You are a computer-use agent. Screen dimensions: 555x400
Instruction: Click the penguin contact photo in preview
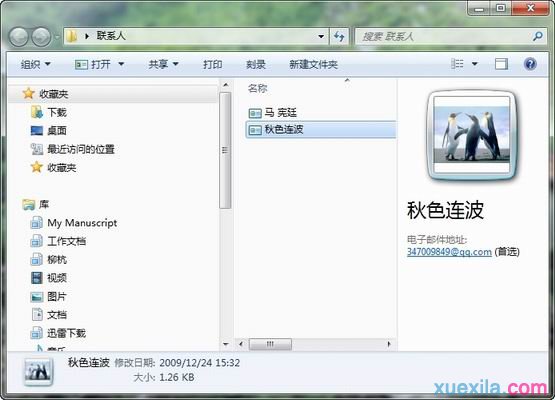472,135
